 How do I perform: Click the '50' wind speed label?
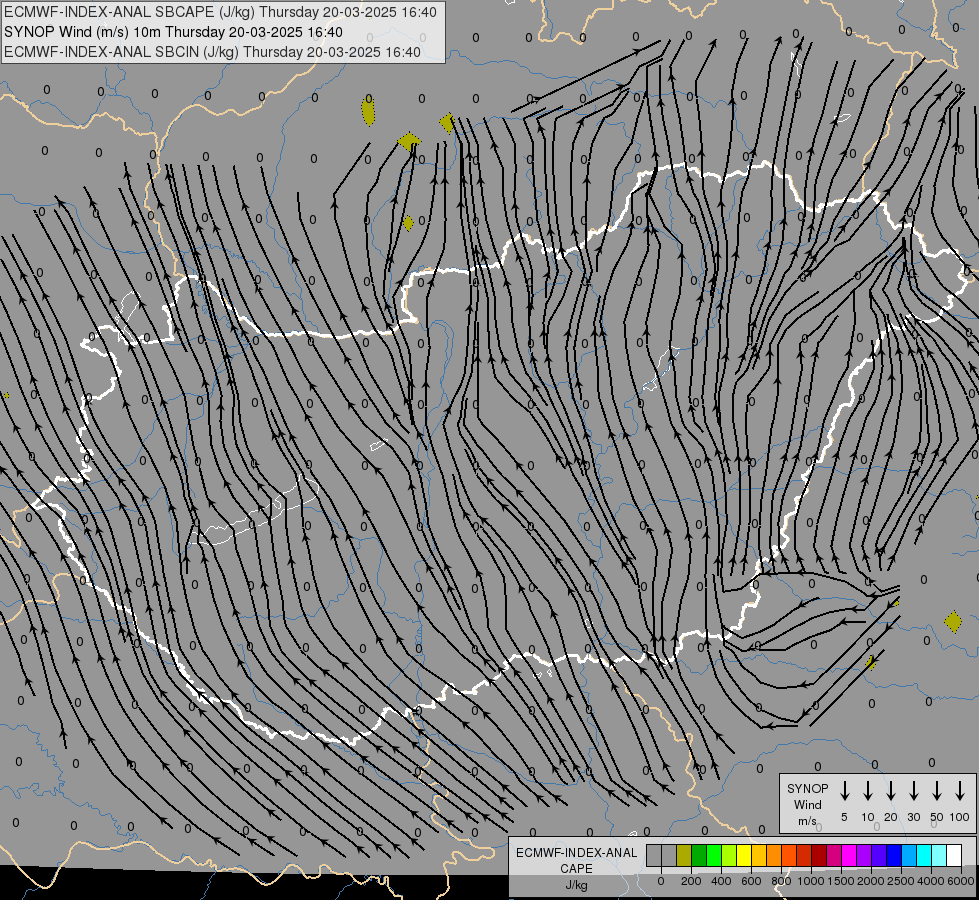[937, 817]
